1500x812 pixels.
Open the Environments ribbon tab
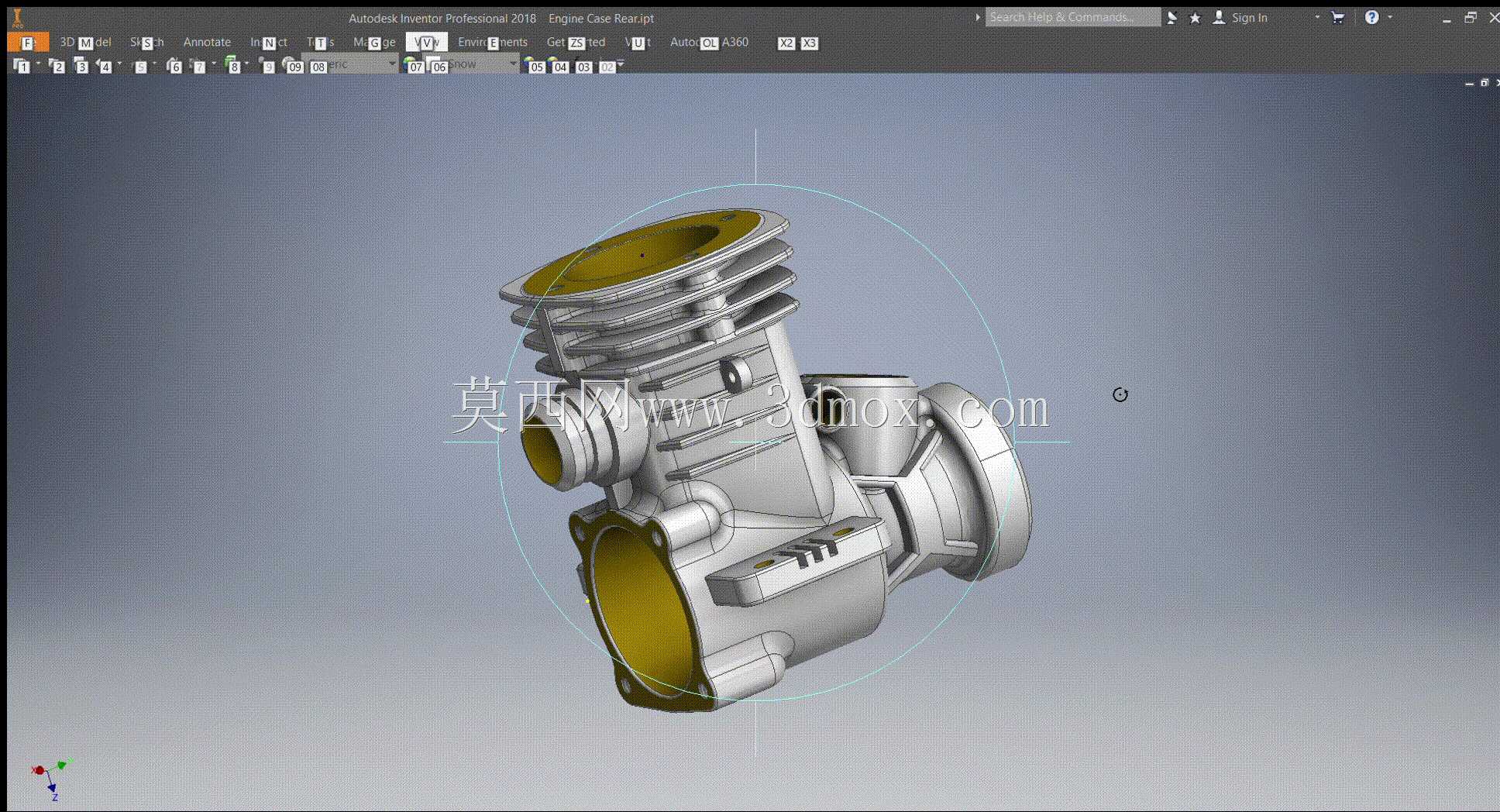click(492, 42)
